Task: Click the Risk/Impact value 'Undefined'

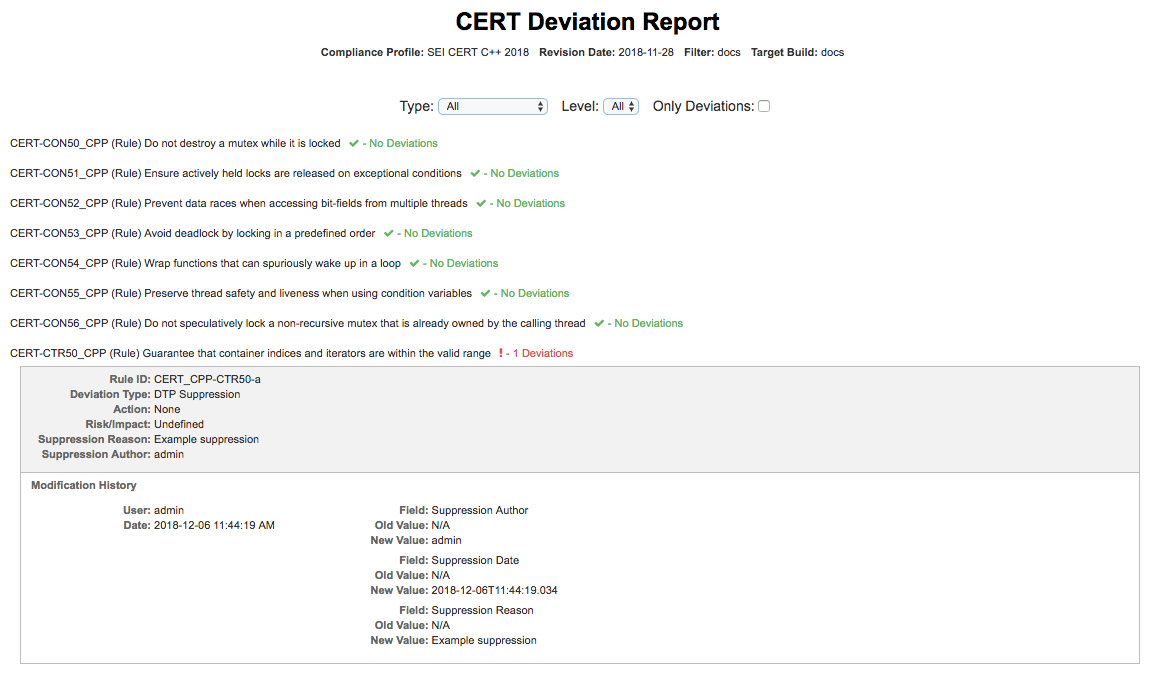Action: (x=179, y=425)
